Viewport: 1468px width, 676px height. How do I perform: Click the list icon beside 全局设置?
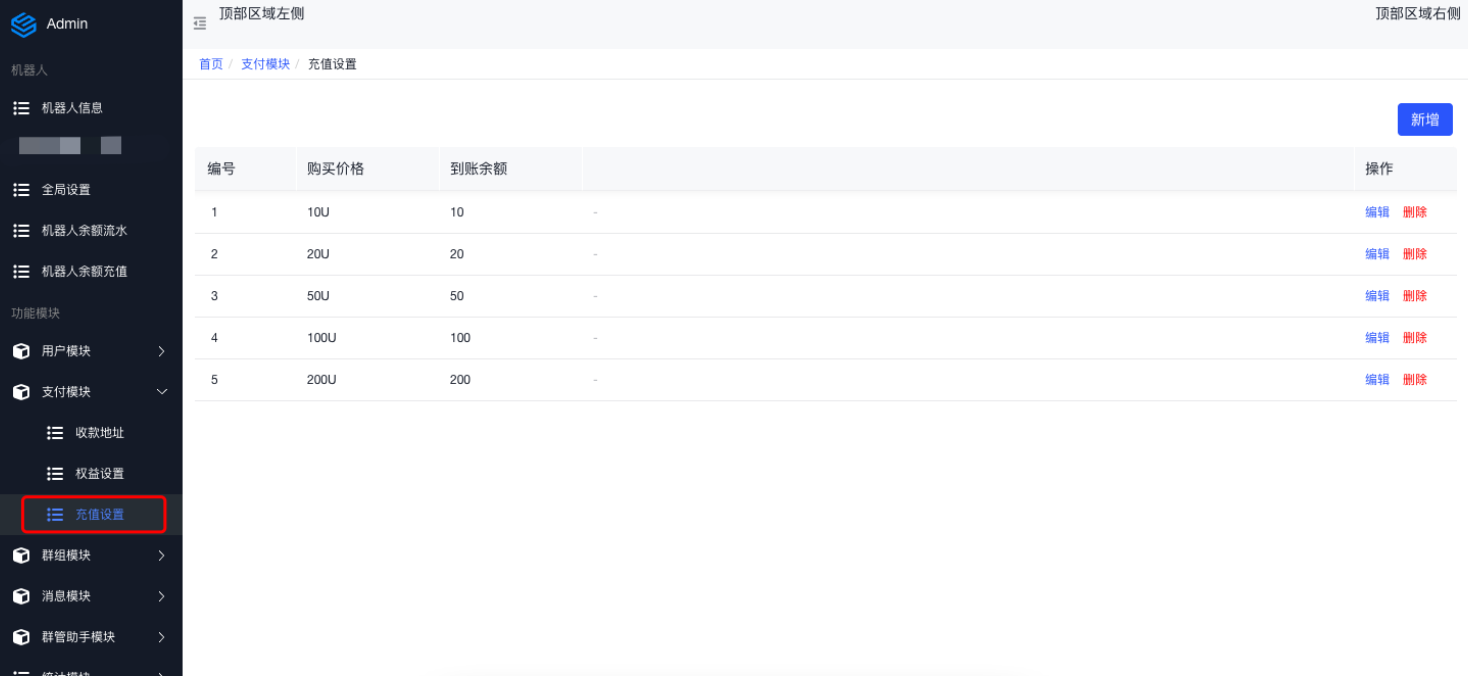21,190
